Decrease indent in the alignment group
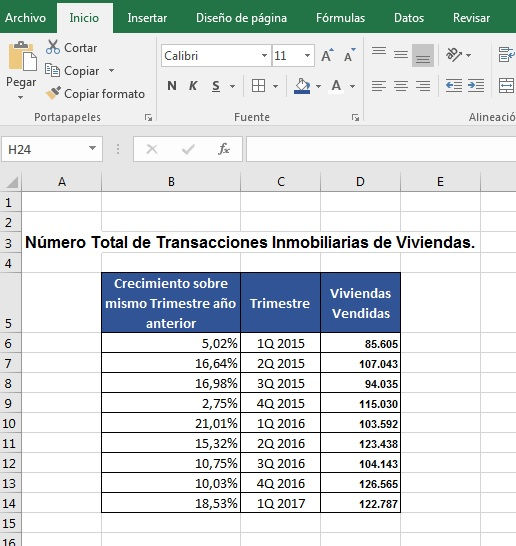This screenshot has width=516, height=546. (x=454, y=86)
